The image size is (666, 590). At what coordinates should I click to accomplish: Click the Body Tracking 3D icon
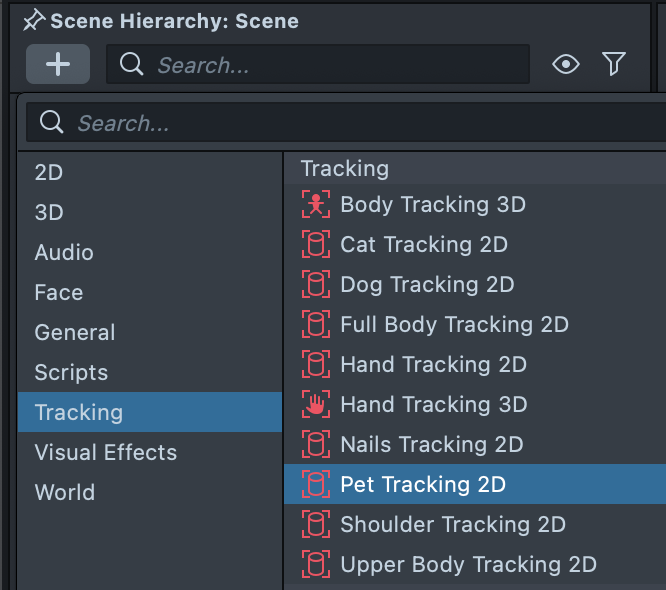coord(315,205)
